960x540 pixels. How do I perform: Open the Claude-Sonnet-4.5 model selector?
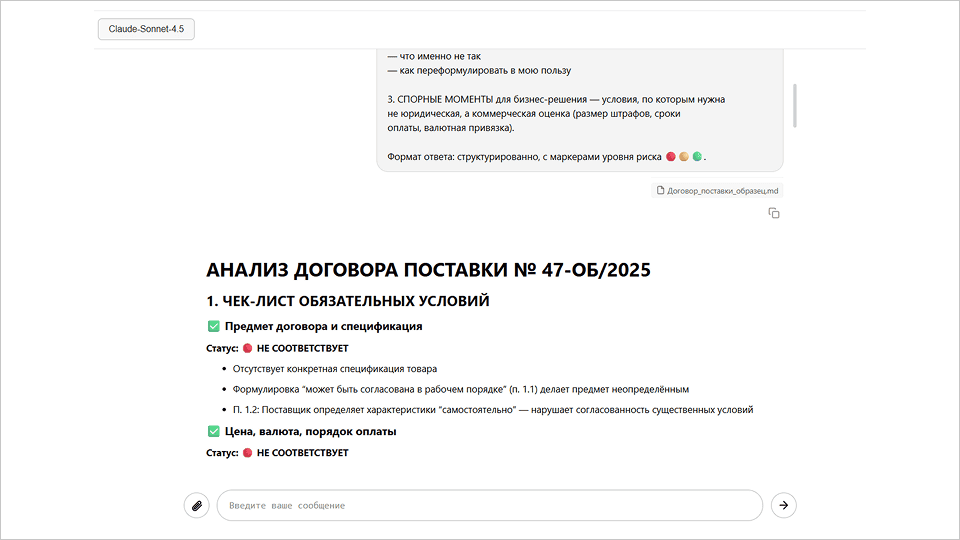coord(146,29)
